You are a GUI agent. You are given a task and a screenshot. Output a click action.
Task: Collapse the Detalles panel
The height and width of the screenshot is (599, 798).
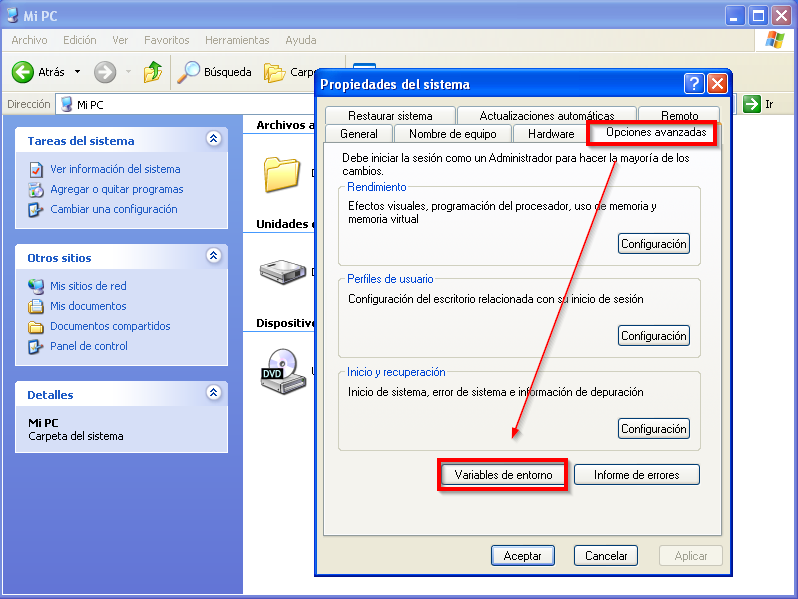pyautogui.click(x=212, y=394)
